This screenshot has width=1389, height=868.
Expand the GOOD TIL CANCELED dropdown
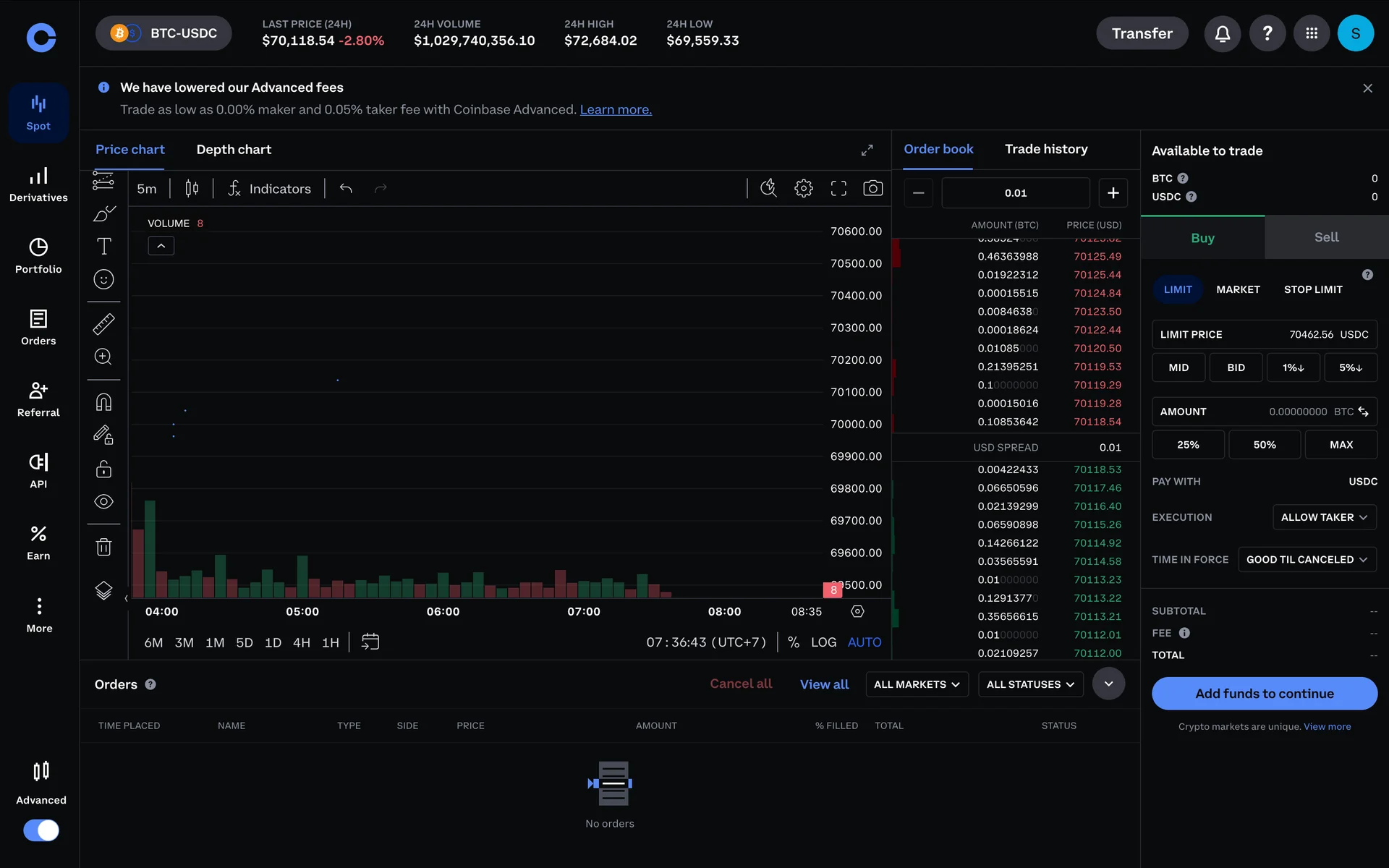tap(1307, 559)
